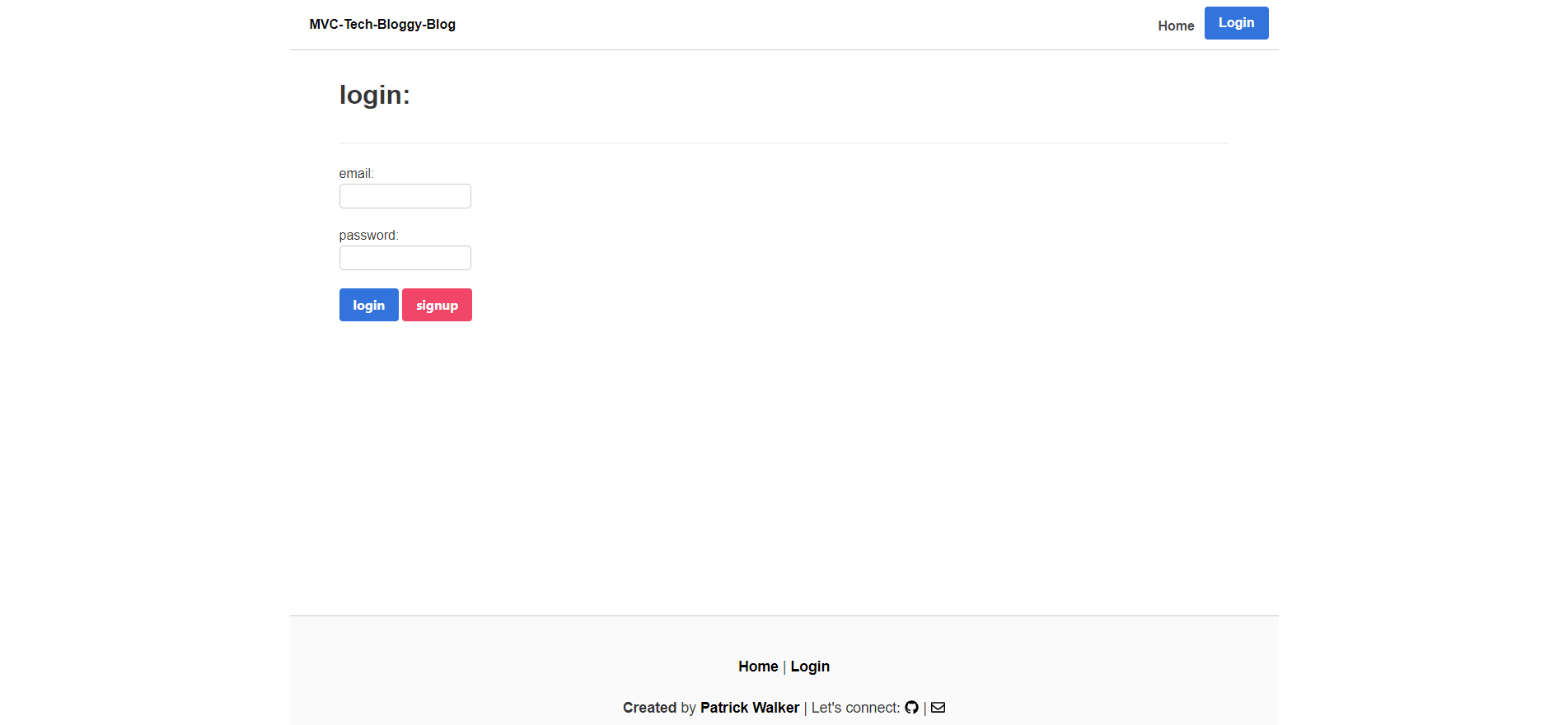This screenshot has width=1568, height=725.
Task: Click the 'email:' field label
Action: 356,174
